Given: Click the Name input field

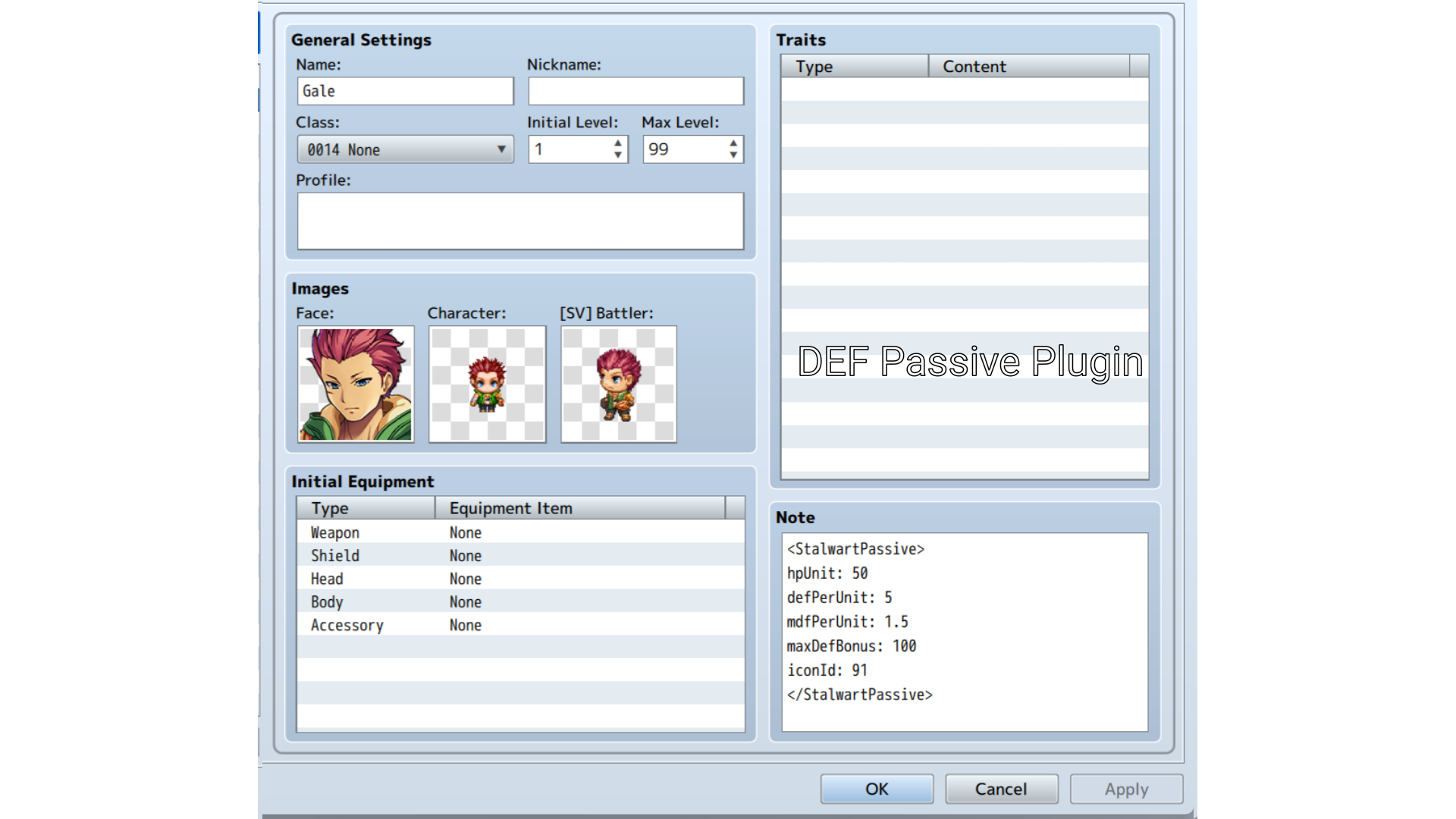Looking at the screenshot, I should (x=405, y=91).
